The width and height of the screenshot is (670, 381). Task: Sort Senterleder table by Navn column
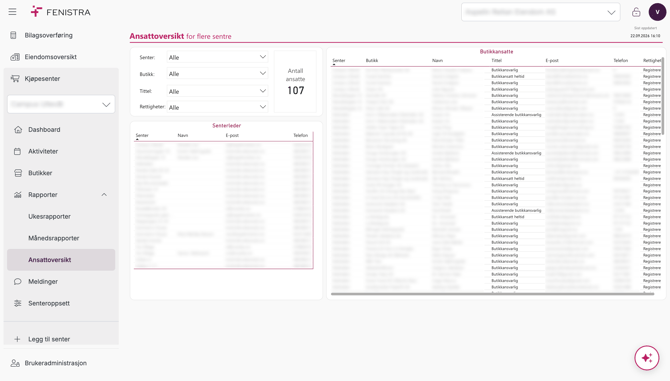(182, 135)
